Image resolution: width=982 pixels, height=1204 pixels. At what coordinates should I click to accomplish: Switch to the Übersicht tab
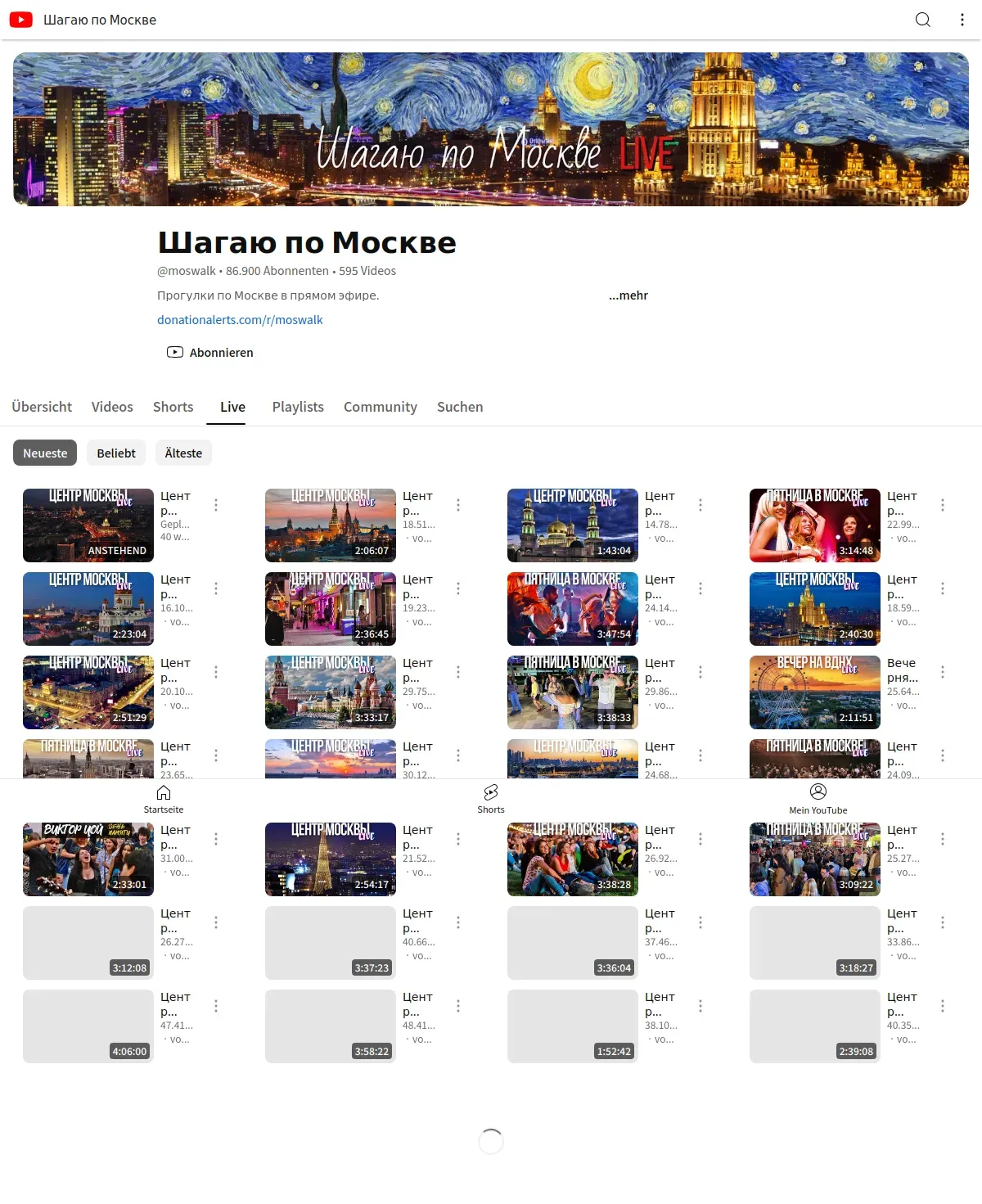click(42, 407)
